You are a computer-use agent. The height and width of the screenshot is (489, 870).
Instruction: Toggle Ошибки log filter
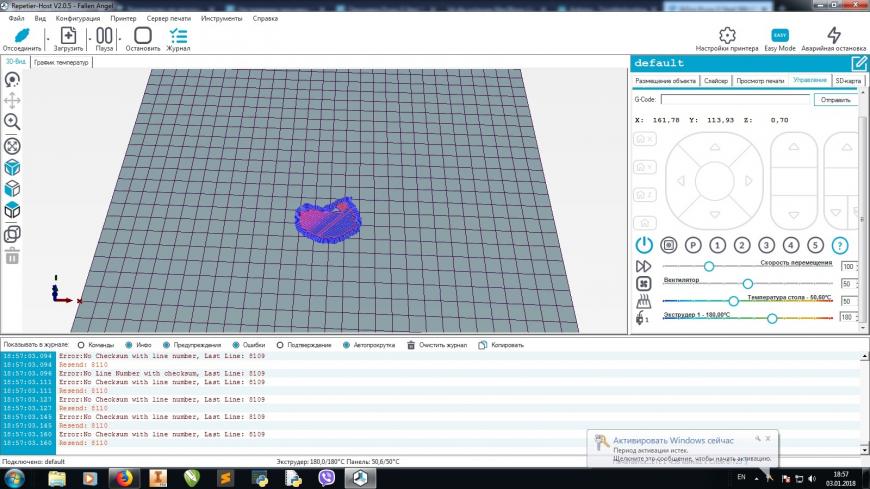point(236,345)
